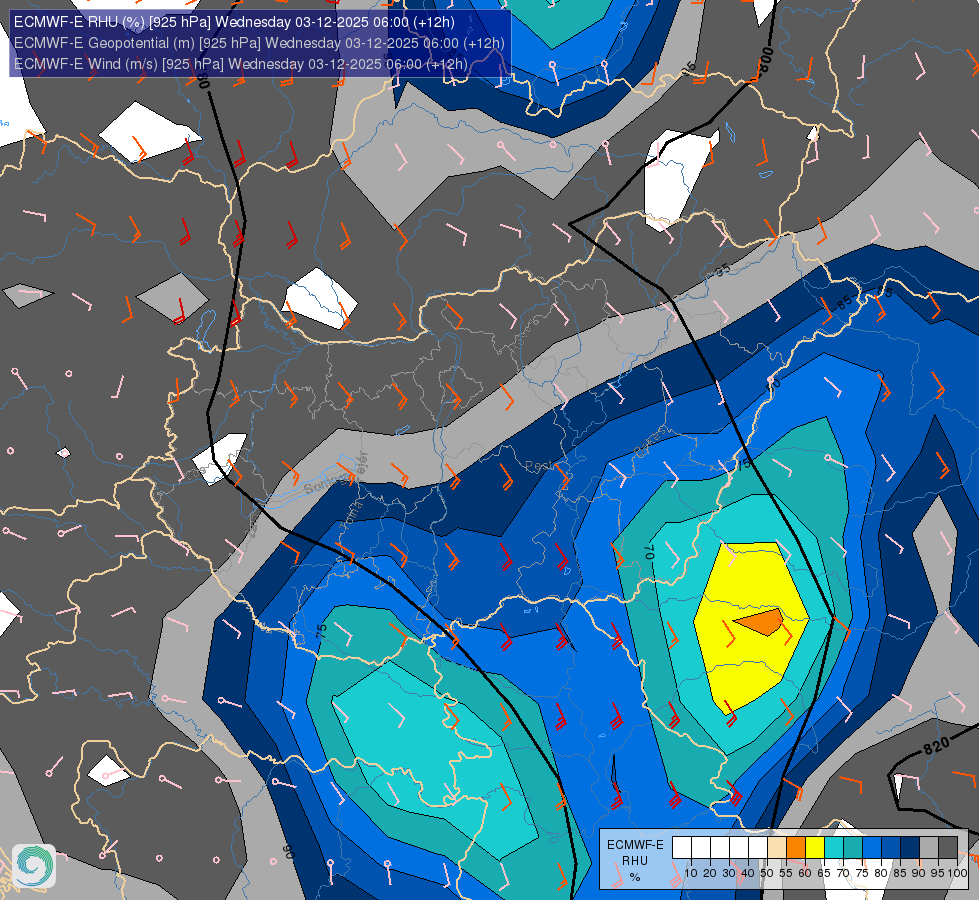Click the legend tick value 10
979x900 pixels.
[691, 873]
